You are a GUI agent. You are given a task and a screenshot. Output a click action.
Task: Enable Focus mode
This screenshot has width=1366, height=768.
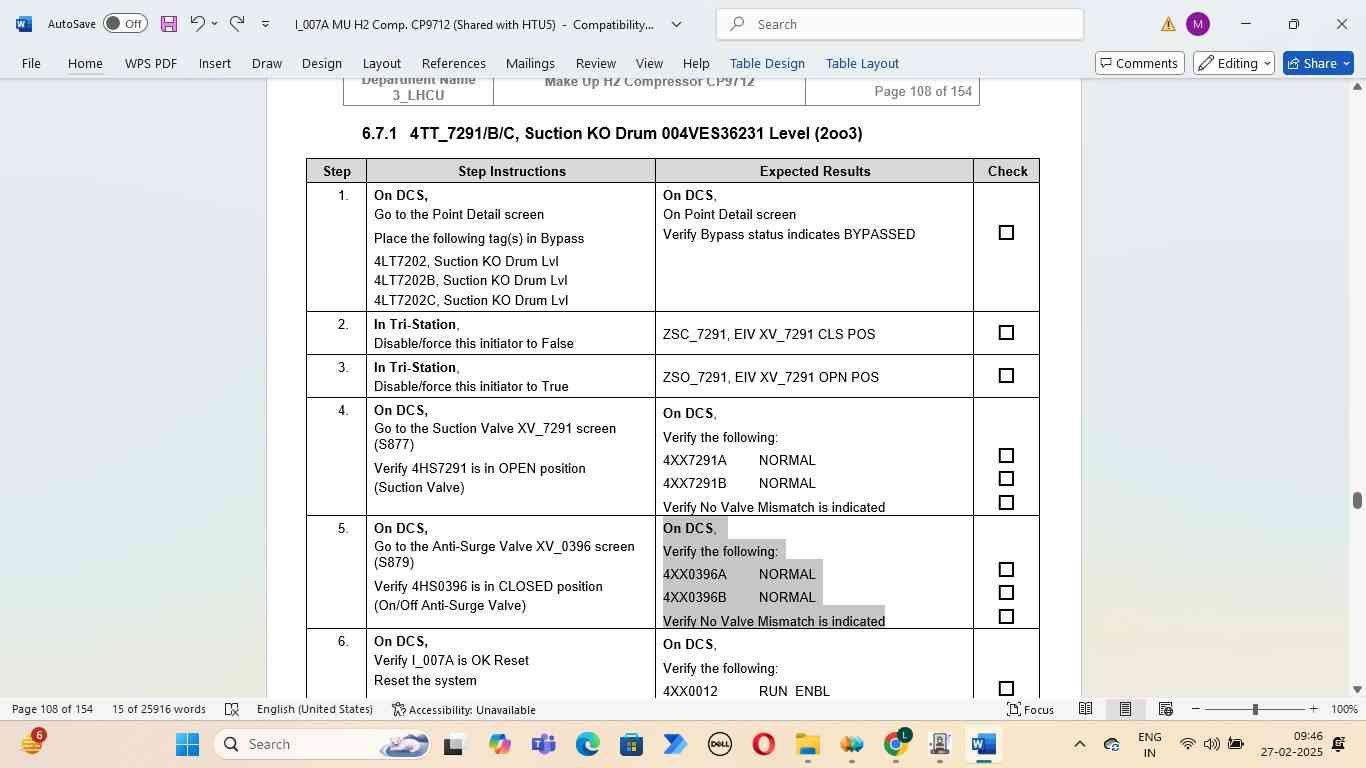click(x=1030, y=709)
